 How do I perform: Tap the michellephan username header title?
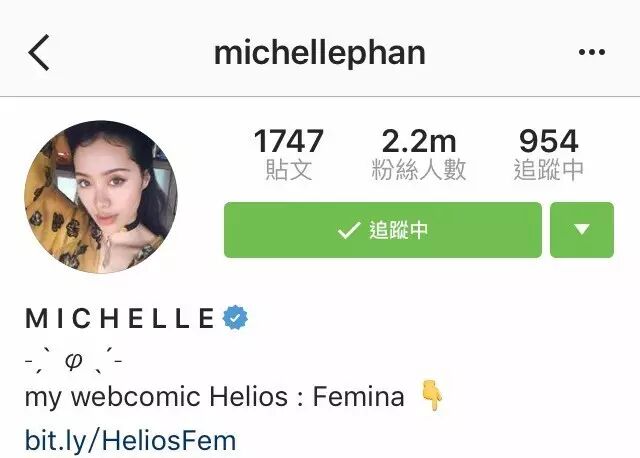point(320,53)
